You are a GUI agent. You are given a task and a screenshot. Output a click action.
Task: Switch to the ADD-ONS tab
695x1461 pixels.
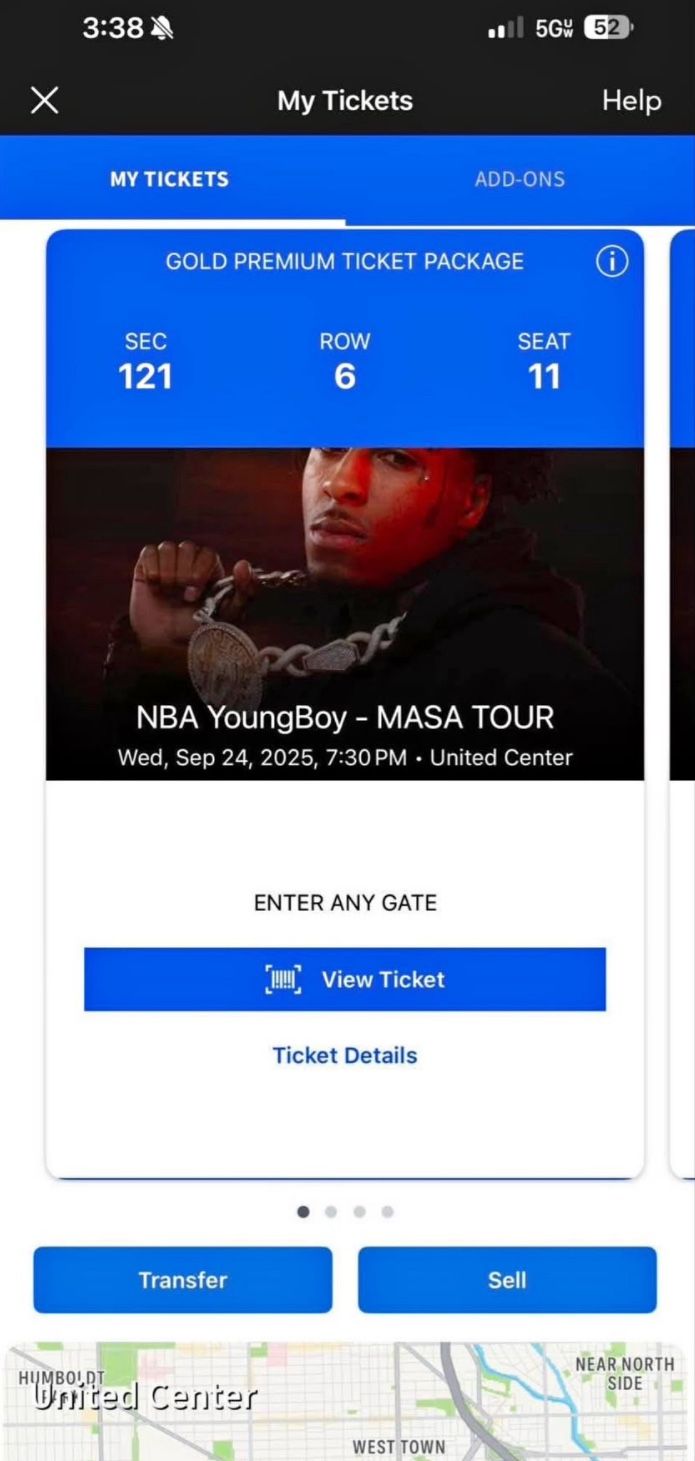click(x=520, y=180)
